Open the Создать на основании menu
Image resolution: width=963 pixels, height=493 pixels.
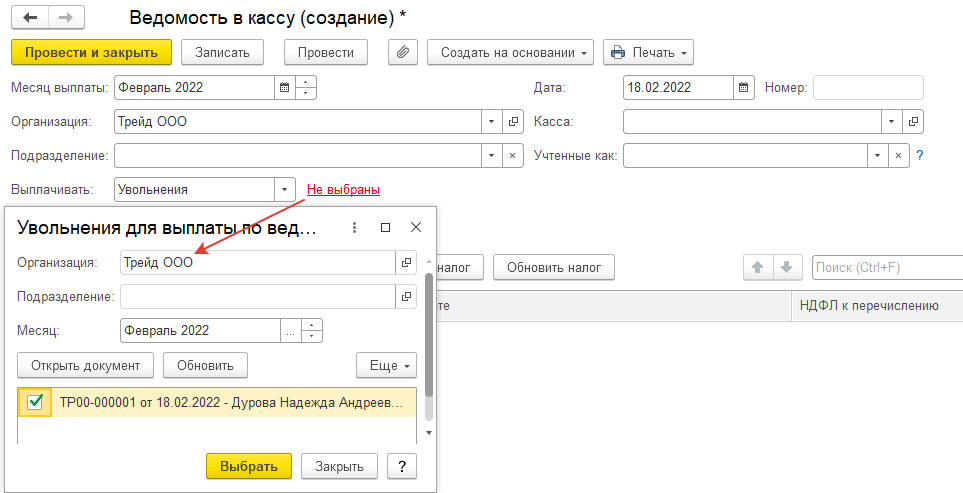click(x=510, y=52)
